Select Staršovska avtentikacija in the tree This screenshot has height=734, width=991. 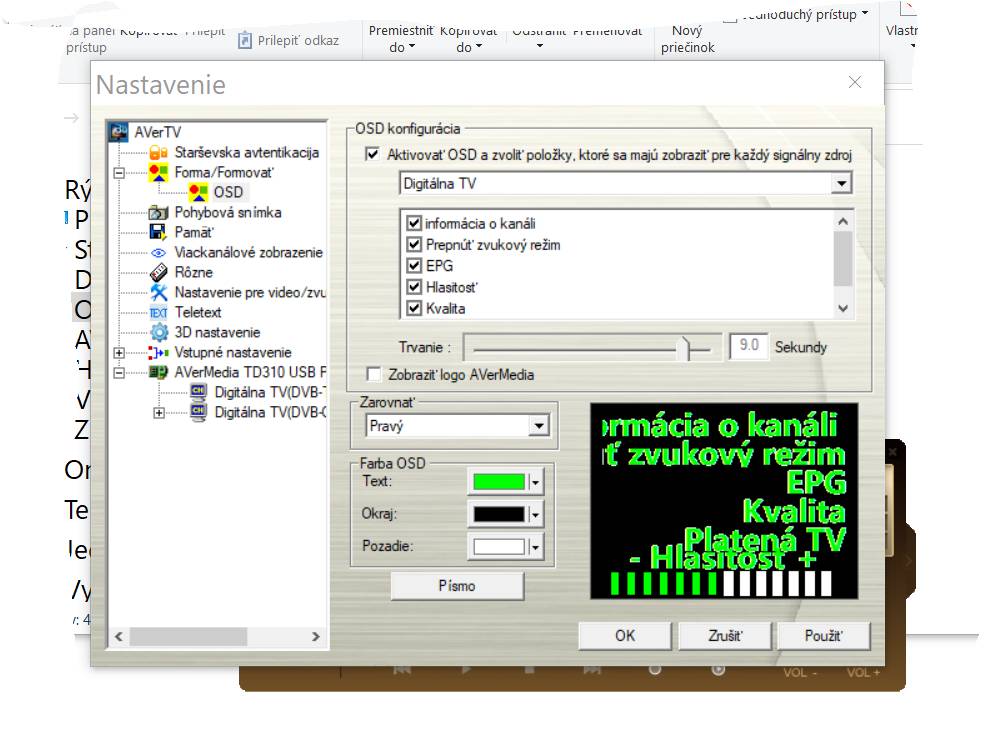(x=246, y=152)
